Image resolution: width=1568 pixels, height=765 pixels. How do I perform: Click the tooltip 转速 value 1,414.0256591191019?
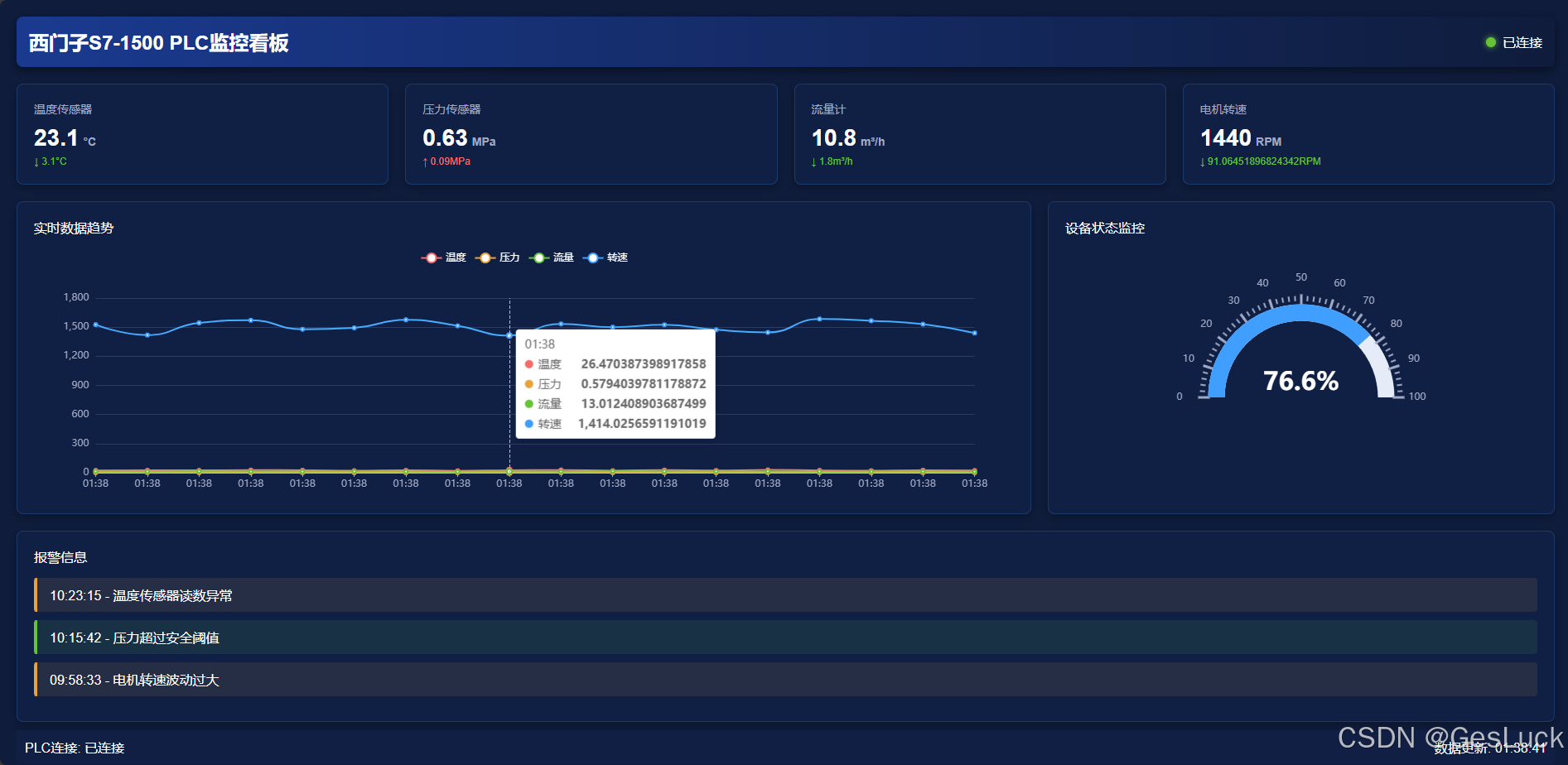click(642, 424)
